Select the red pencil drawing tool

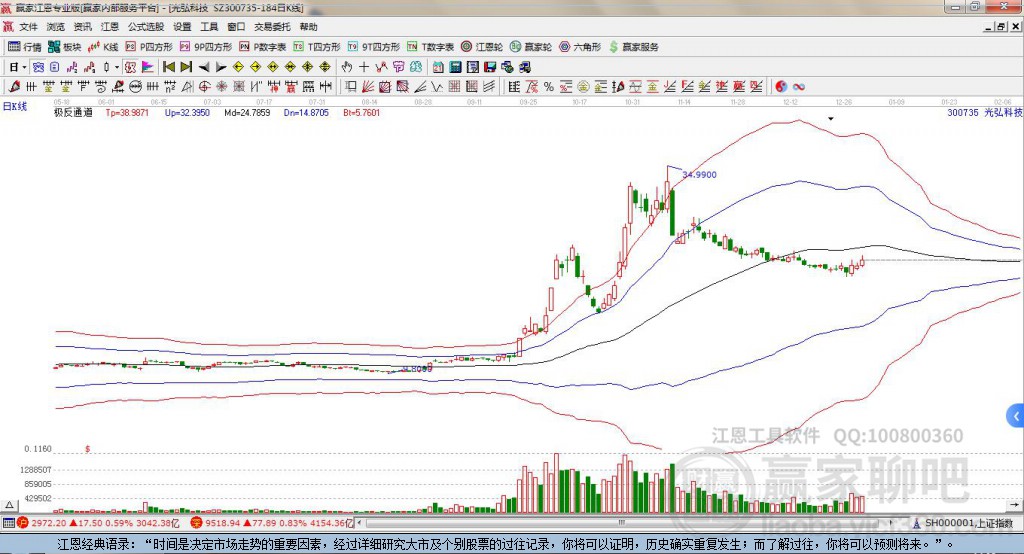(14, 86)
